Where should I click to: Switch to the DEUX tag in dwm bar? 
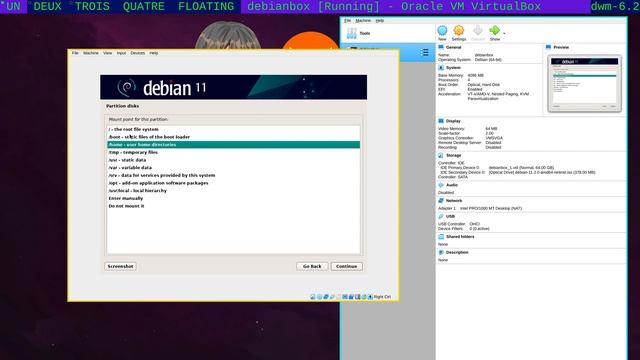[x=47, y=7]
